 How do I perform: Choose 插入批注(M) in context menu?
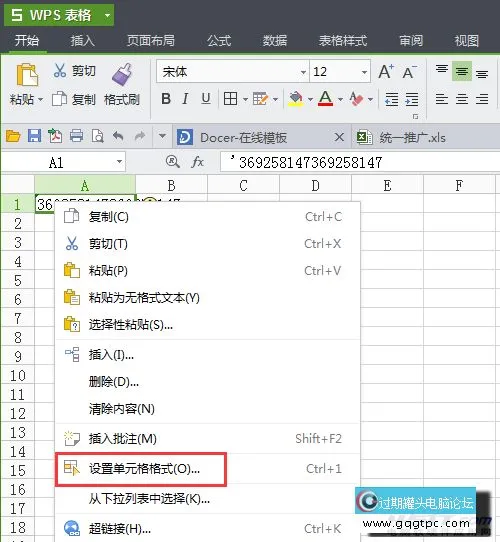pyautogui.click(x=207, y=439)
